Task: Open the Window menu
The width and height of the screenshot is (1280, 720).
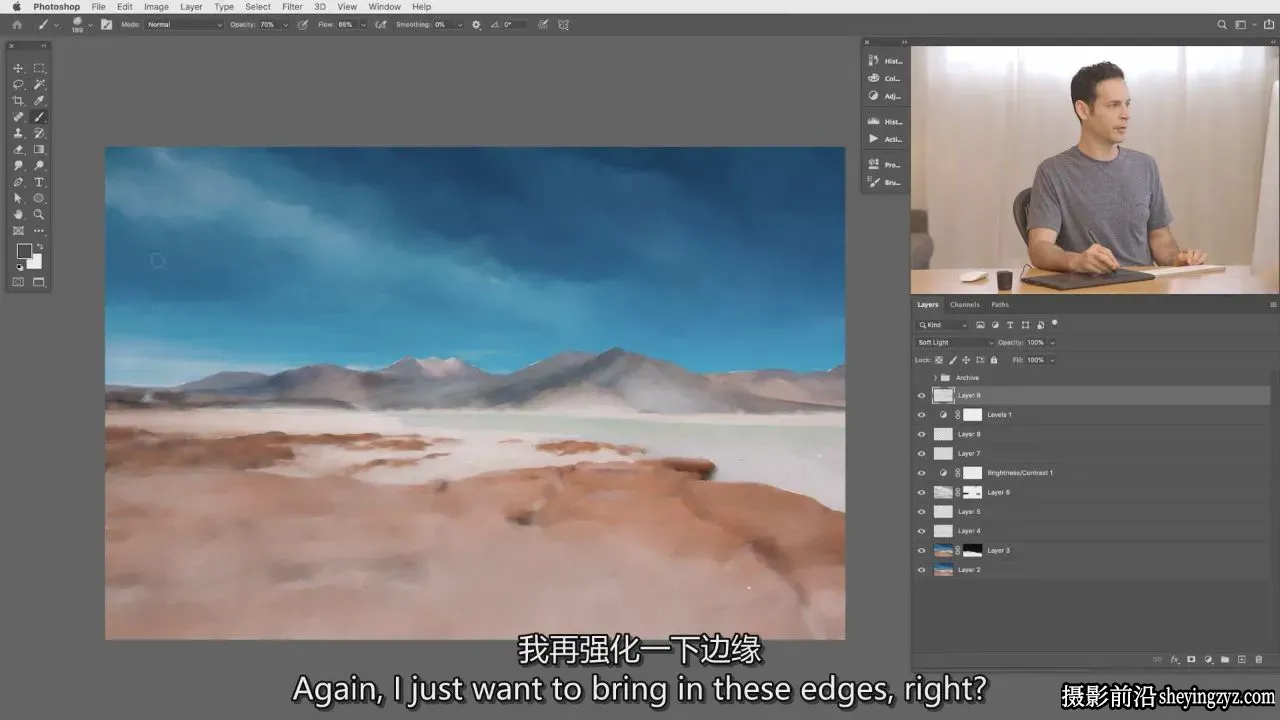Action: coord(384,6)
